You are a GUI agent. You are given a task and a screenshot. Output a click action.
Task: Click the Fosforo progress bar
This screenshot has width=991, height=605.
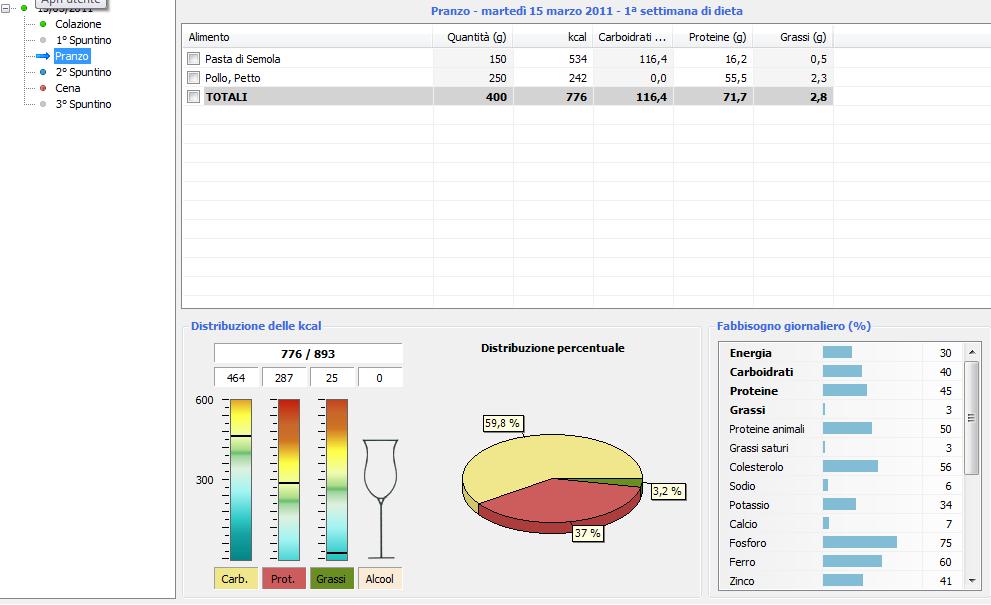coord(860,542)
